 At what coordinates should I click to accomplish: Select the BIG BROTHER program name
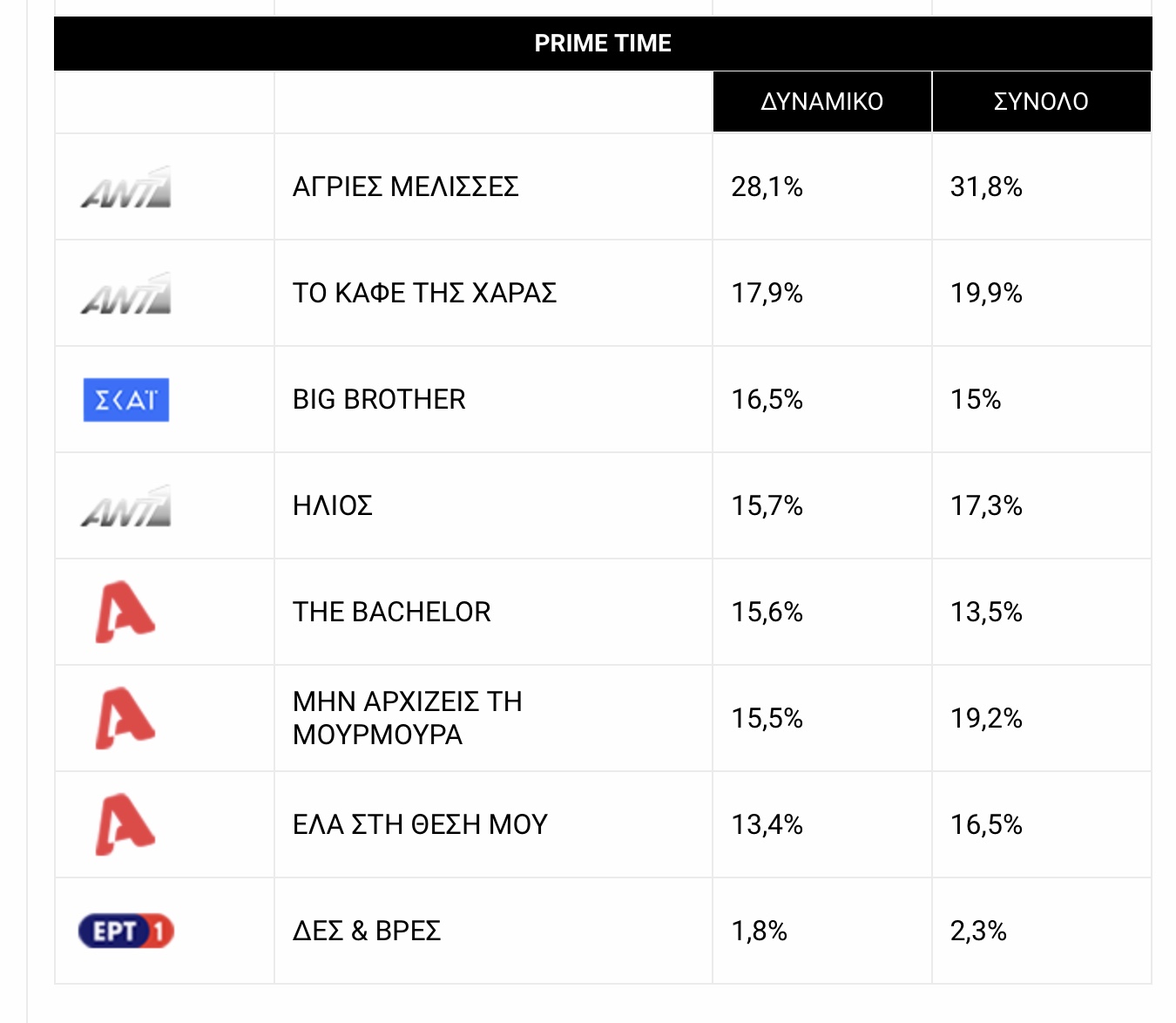[x=379, y=400]
